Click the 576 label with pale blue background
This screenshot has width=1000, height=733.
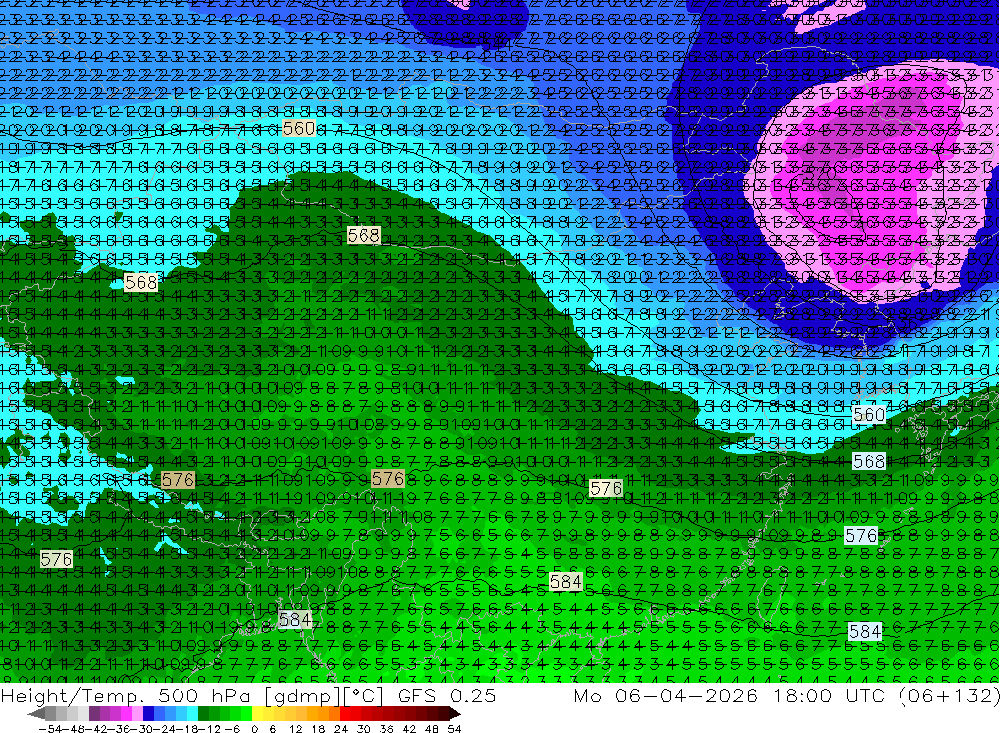[x=860, y=535]
